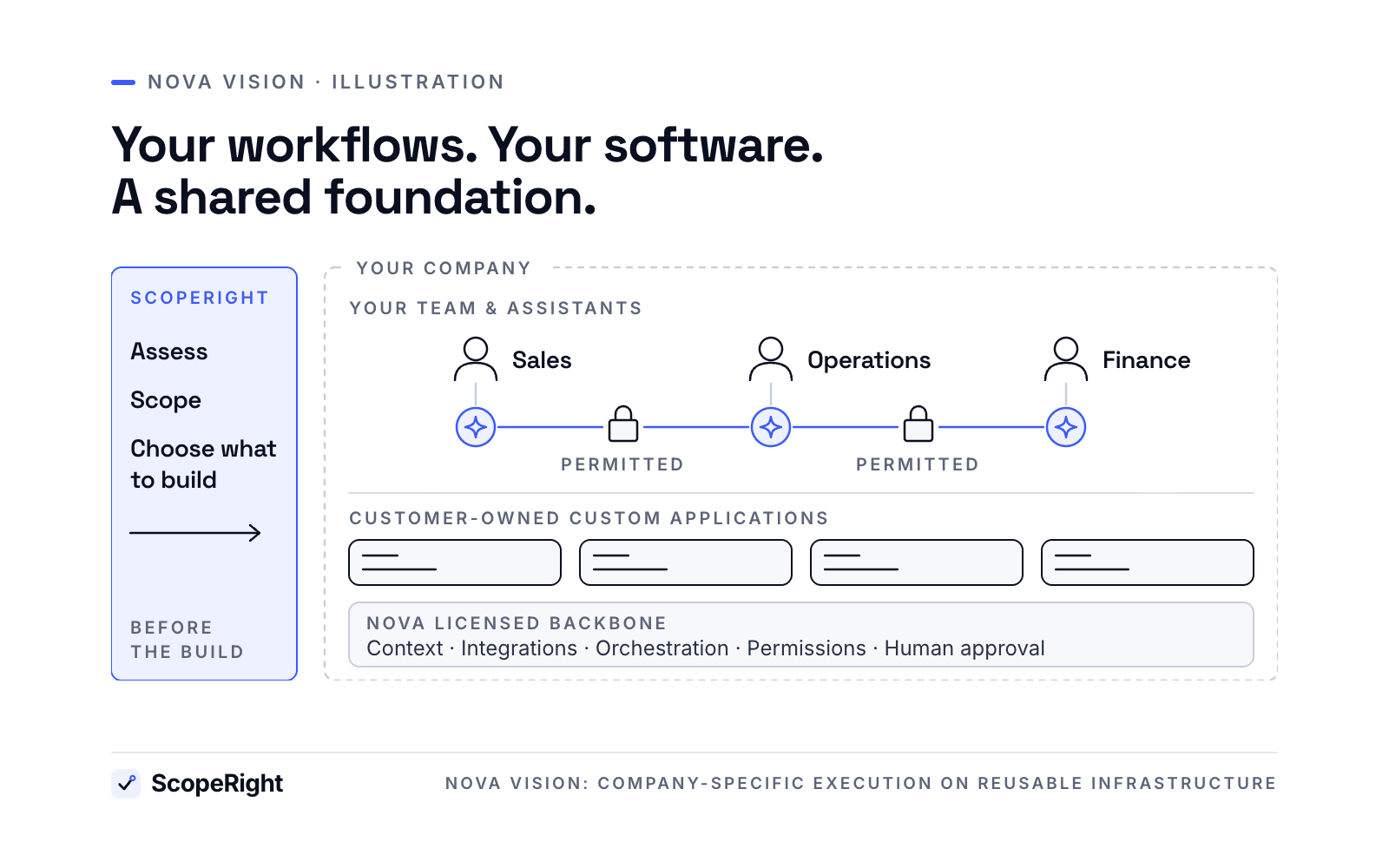Viewport: 1389px width, 868px height.
Task: Open the first custom application card
Action: pos(455,562)
